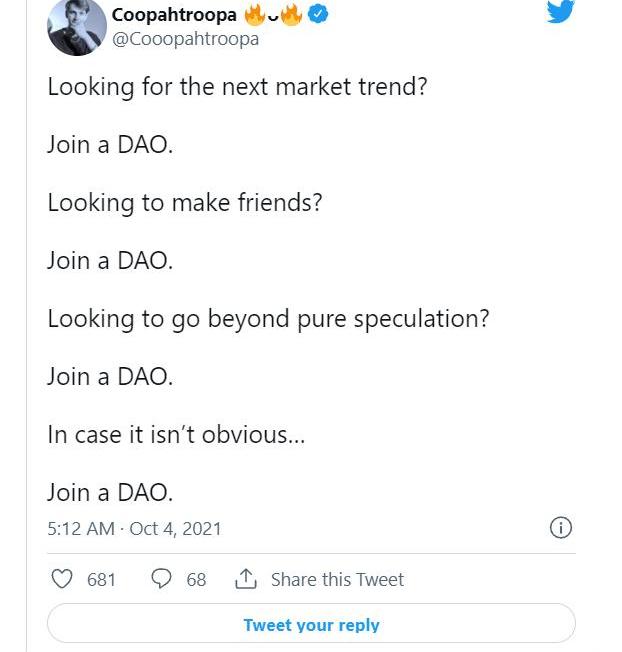Click the Coopahtroopa display name

174,15
